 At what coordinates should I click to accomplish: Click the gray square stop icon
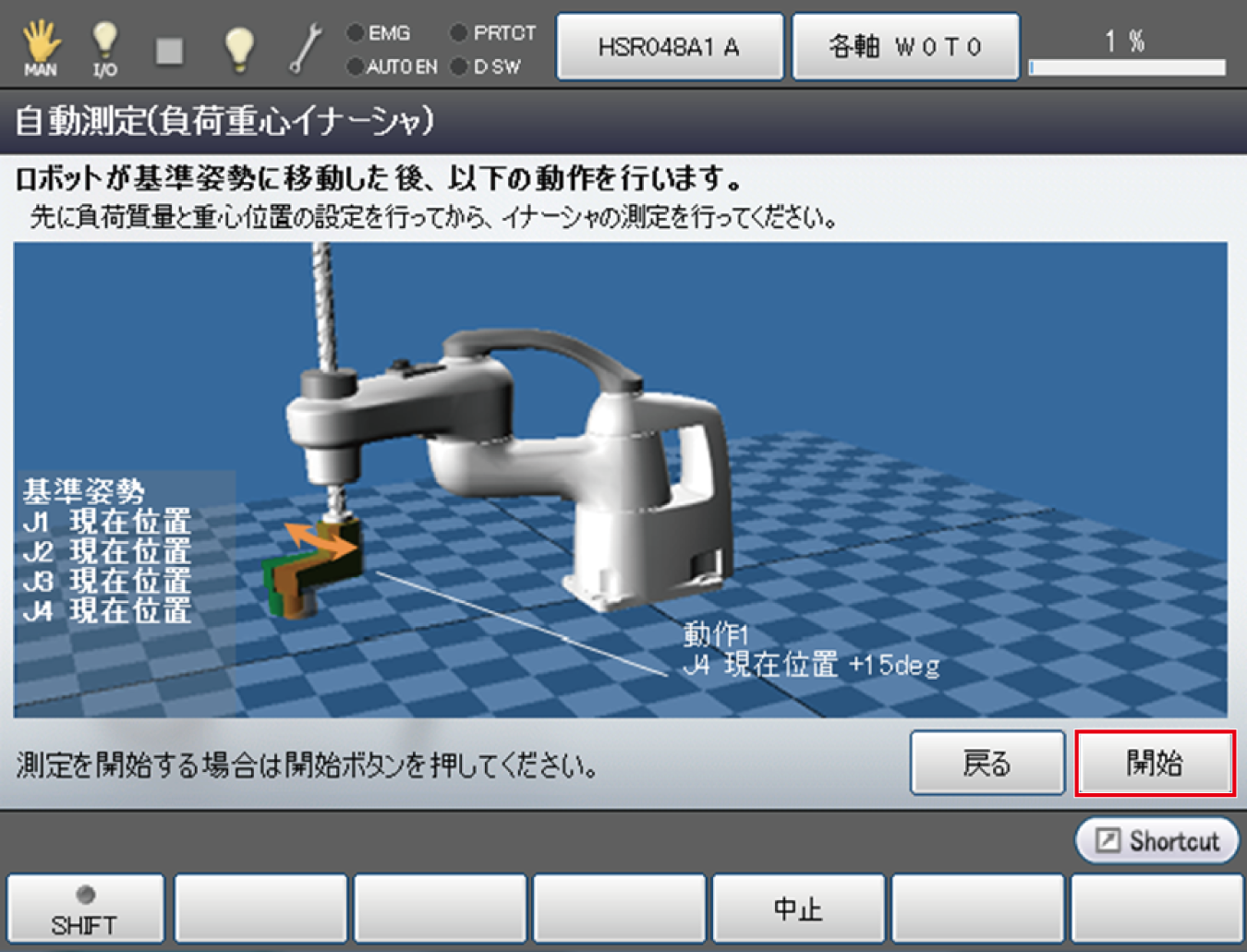(x=169, y=50)
